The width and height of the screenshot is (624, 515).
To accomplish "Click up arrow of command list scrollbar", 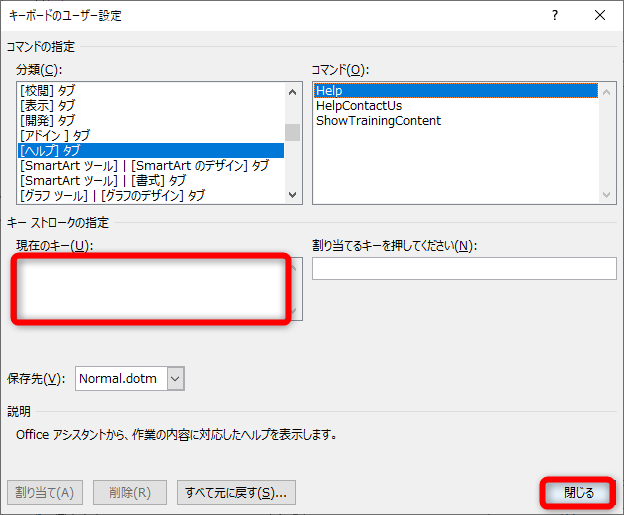I will pyautogui.click(x=606, y=92).
